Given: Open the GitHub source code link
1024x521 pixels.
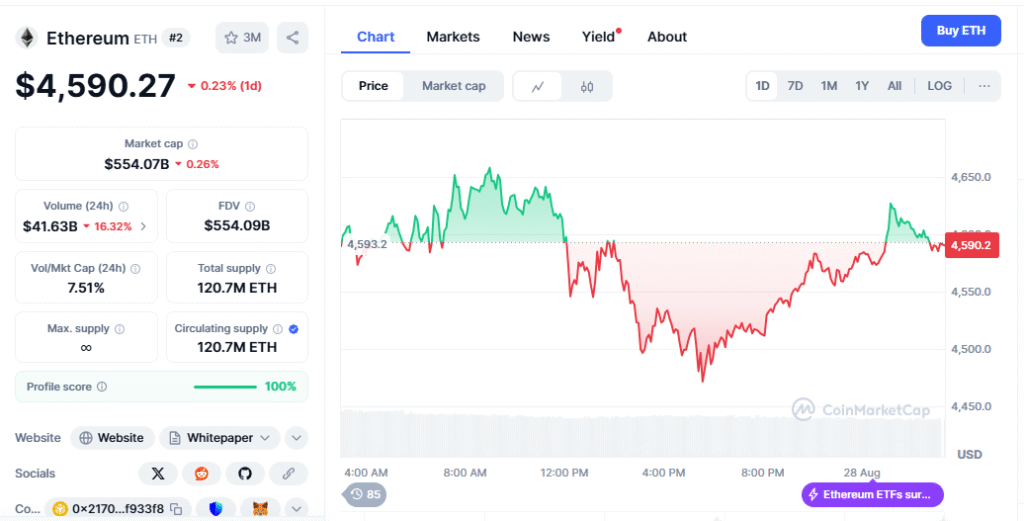Looking at the screenshot, I should coord(245,473).
